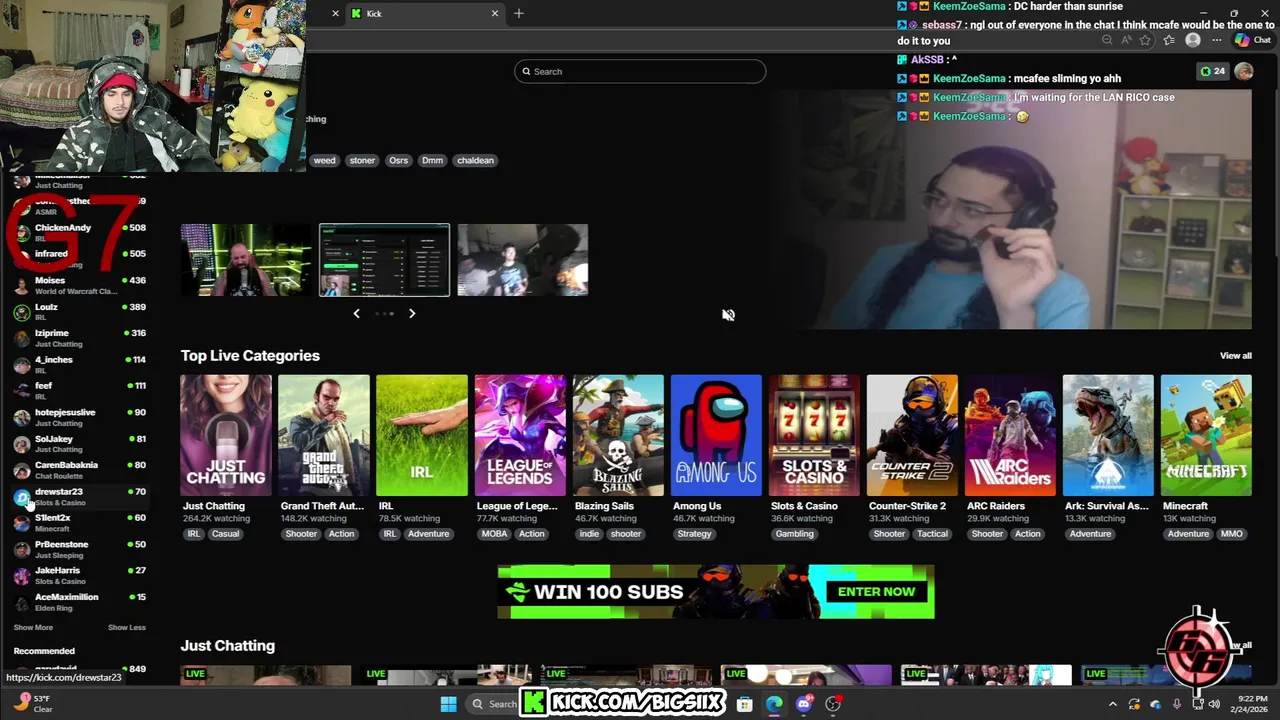
Task: Click the Gambling tag under Slots & Casino
Action: click(795, 534)
